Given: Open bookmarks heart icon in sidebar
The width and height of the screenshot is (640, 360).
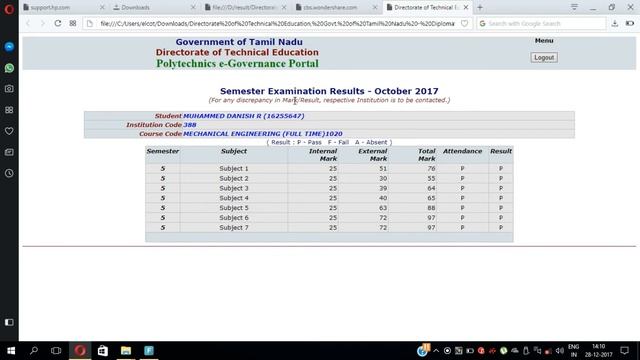Looking at the screenshot, I should tap(9, 131).
